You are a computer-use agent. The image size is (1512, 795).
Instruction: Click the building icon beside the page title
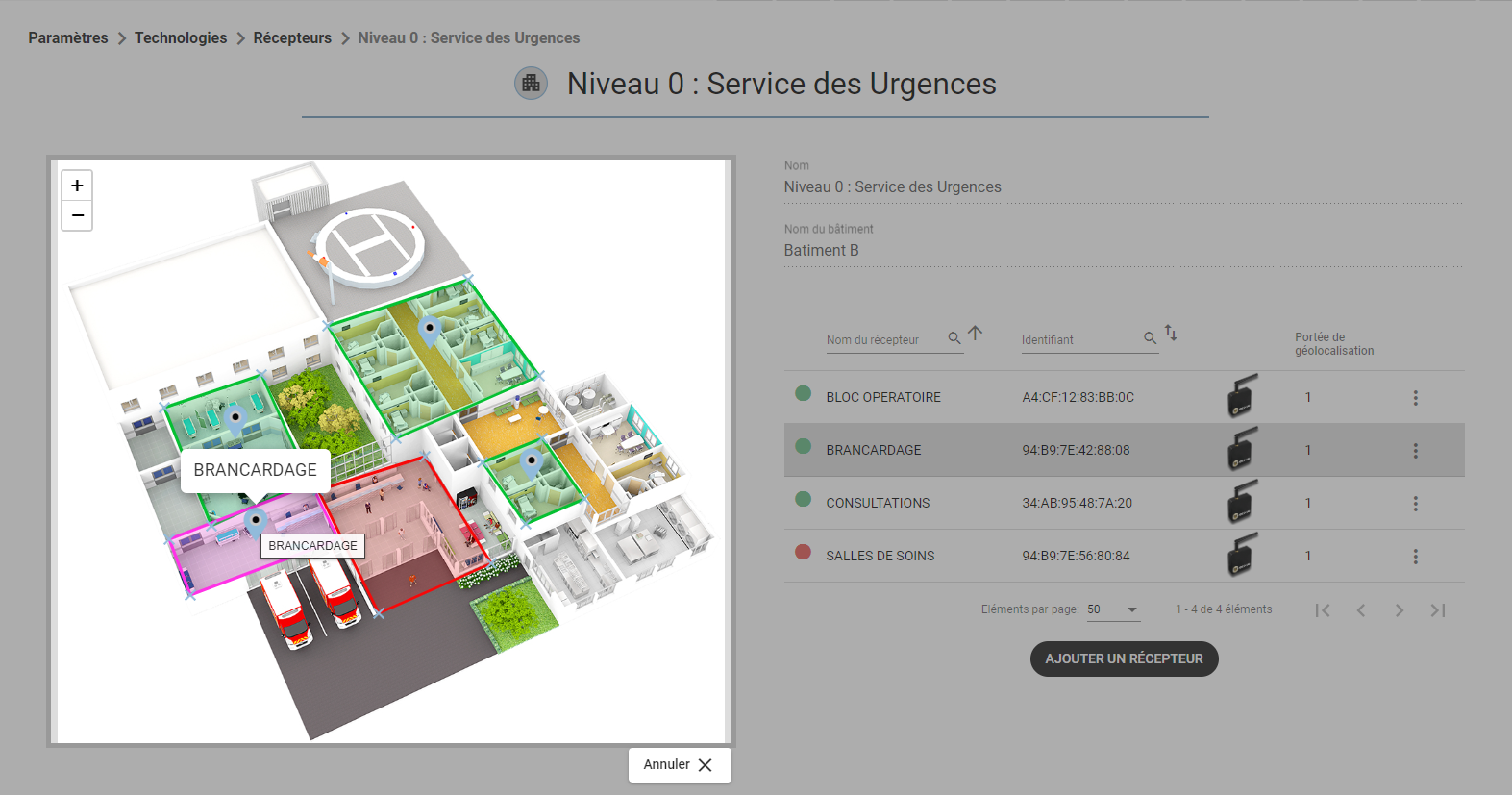(531, 84)
